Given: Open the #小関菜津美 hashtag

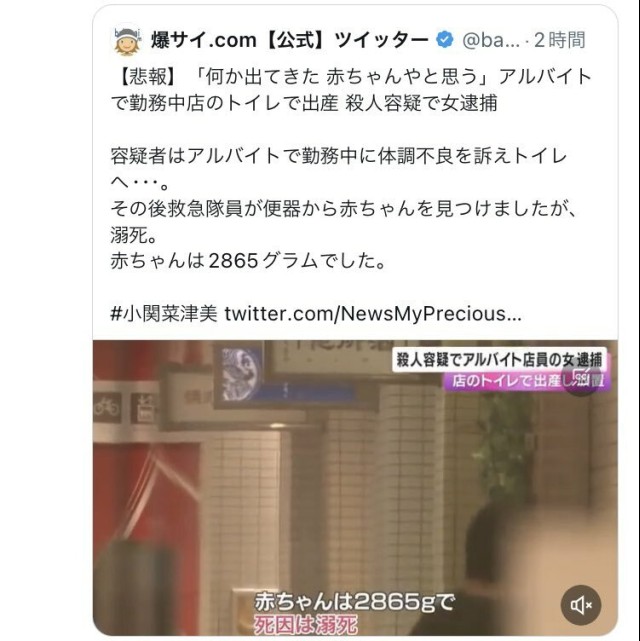Looking at the screenshot, I should pos(164,314).
